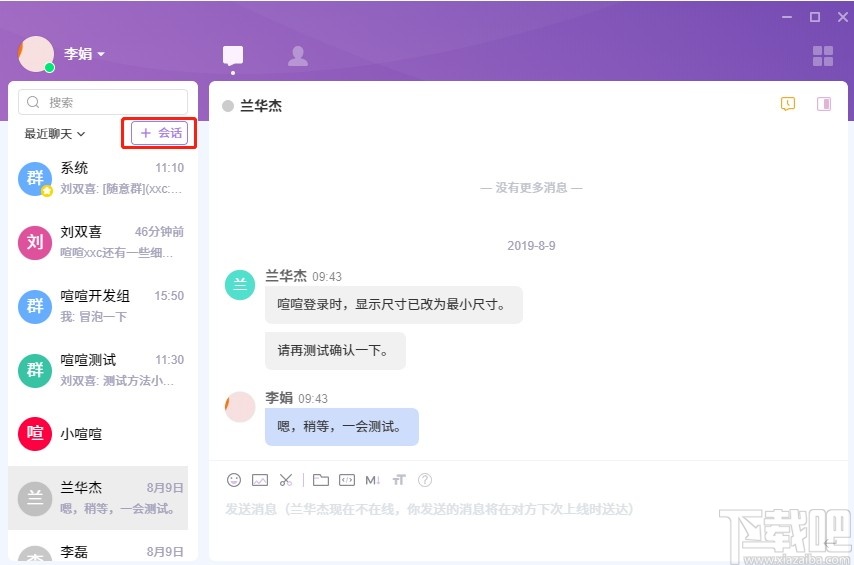Send an image with picture icon
Image resolution: width=854 pixels, height=565 pixels.
260,480
